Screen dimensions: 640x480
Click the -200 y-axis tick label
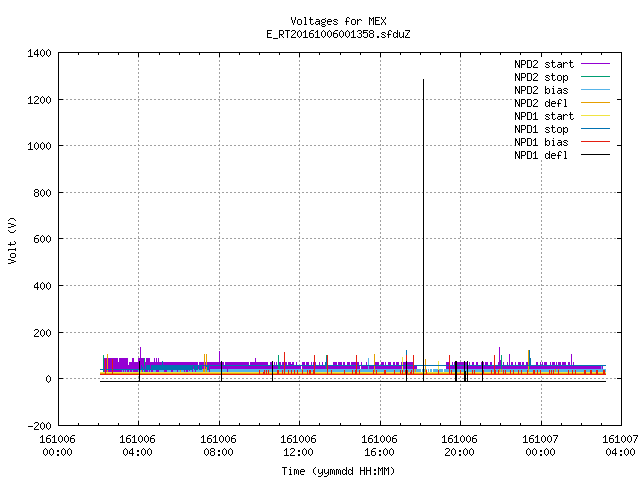point(39,426)
